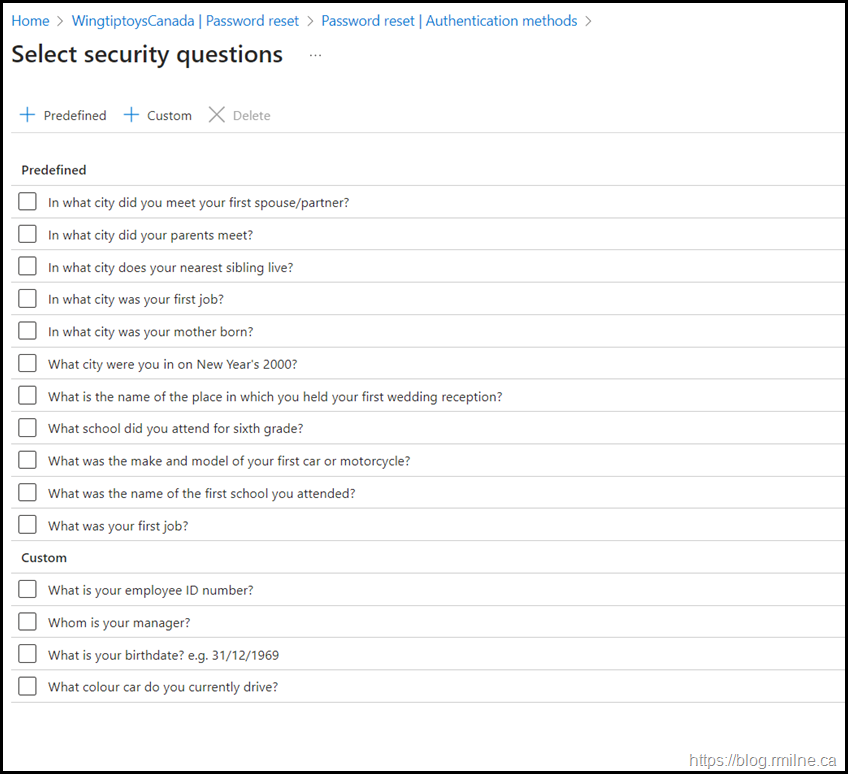Navigate to Home via the breadcrumb

coord(30,20)
